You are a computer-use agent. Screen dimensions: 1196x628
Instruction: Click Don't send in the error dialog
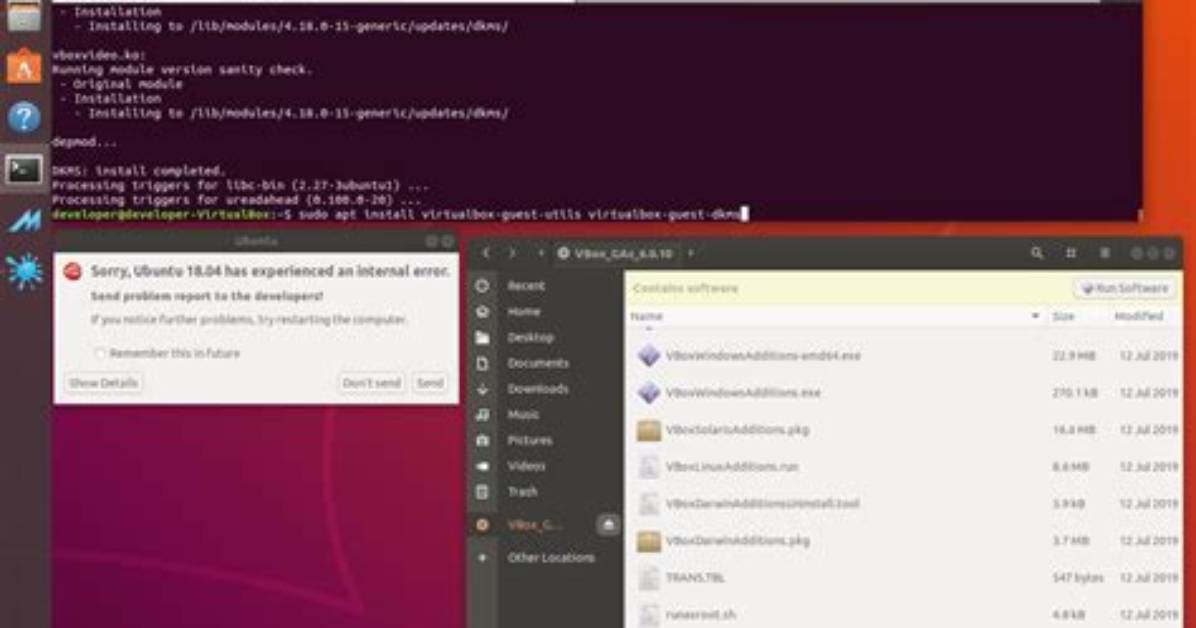371,383
